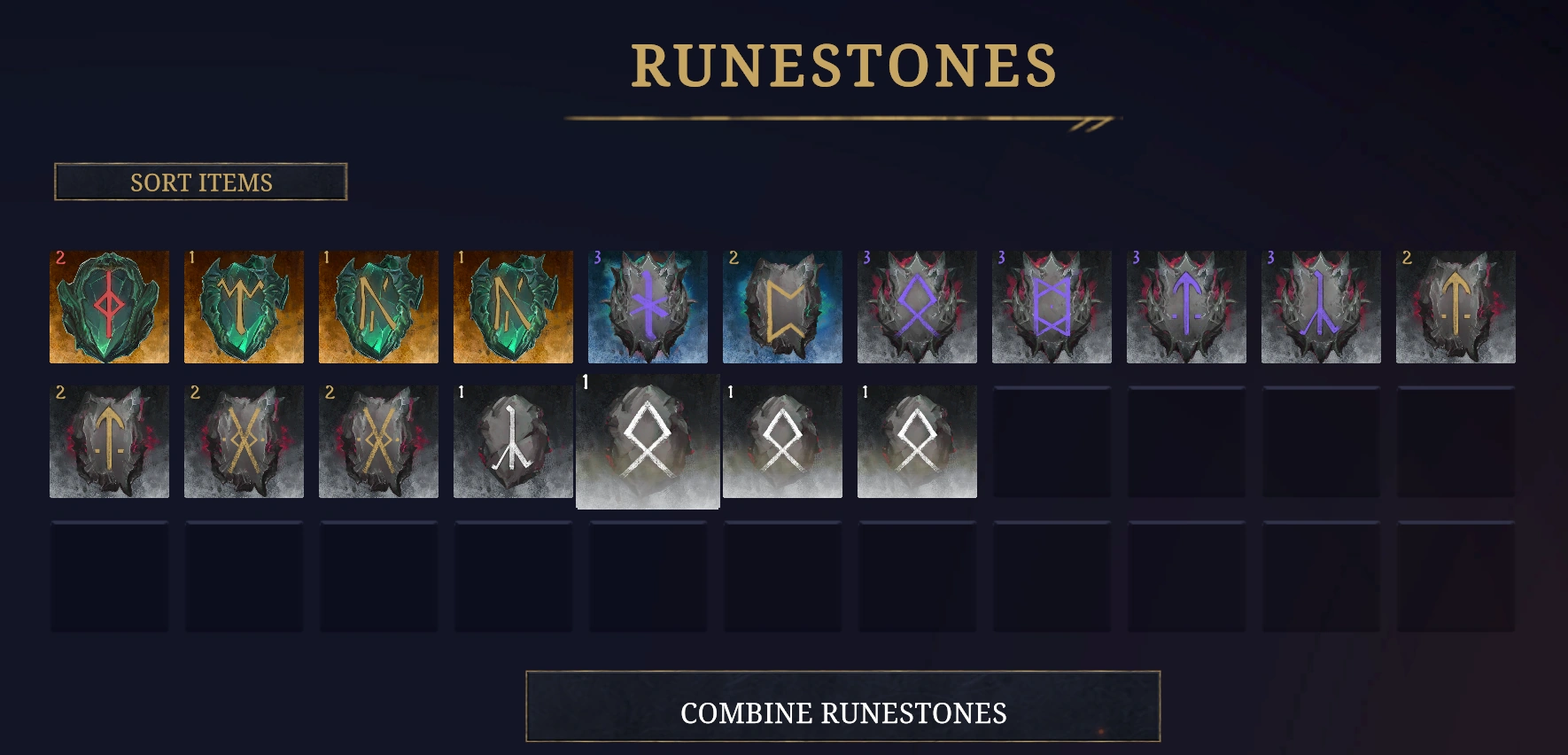1568x755 pixels.
Task: Choose the purple diamond-shaped level 3 runestone
Action: [x=917, y=307]
